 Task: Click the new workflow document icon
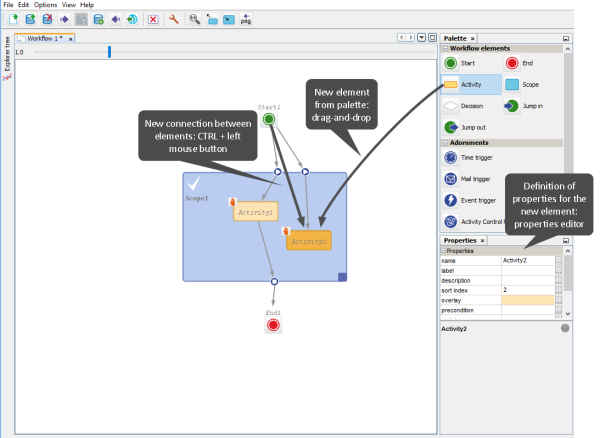click(11, 19)
